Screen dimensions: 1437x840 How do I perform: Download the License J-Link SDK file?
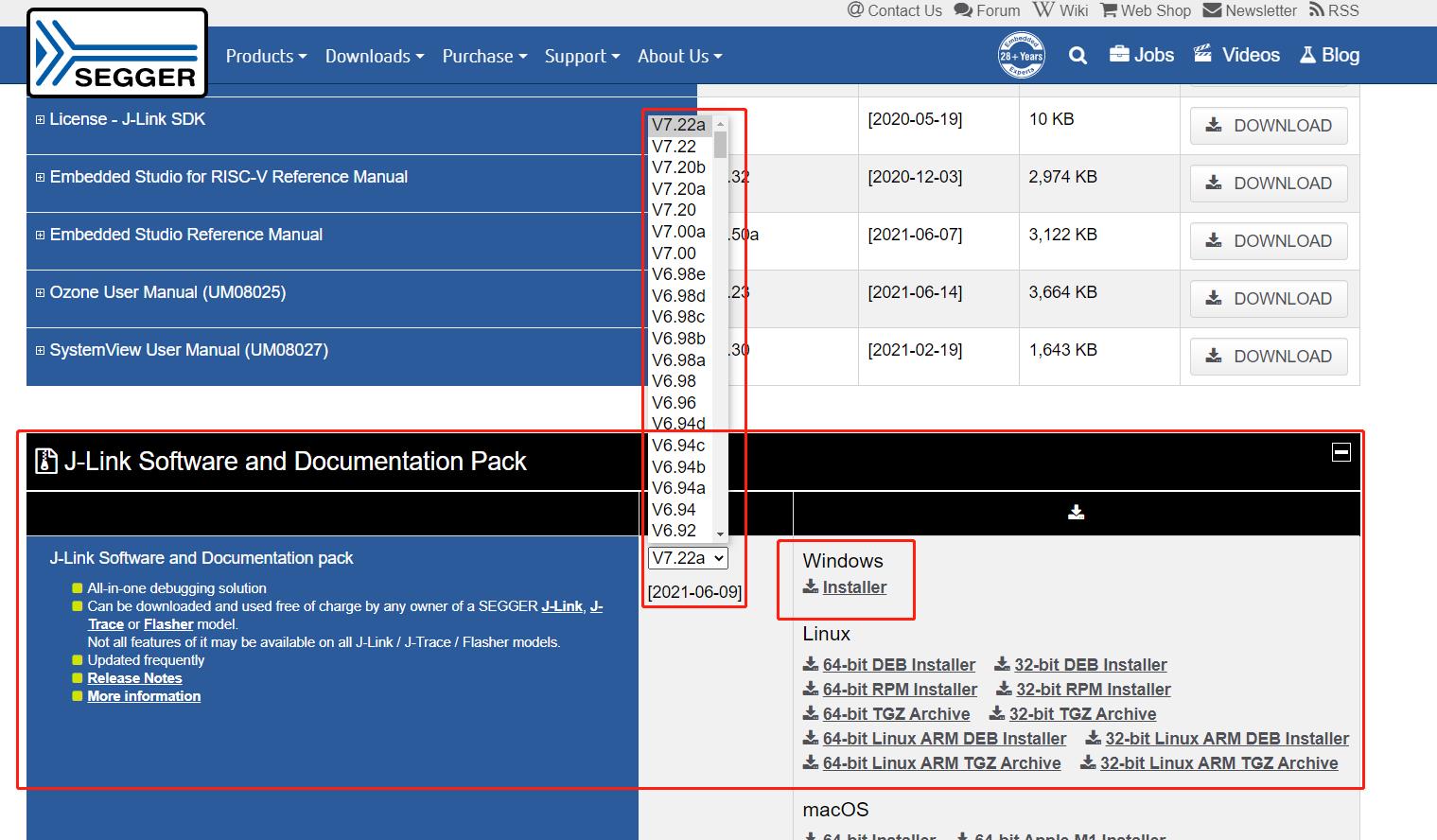click(x=1269, y=126)
